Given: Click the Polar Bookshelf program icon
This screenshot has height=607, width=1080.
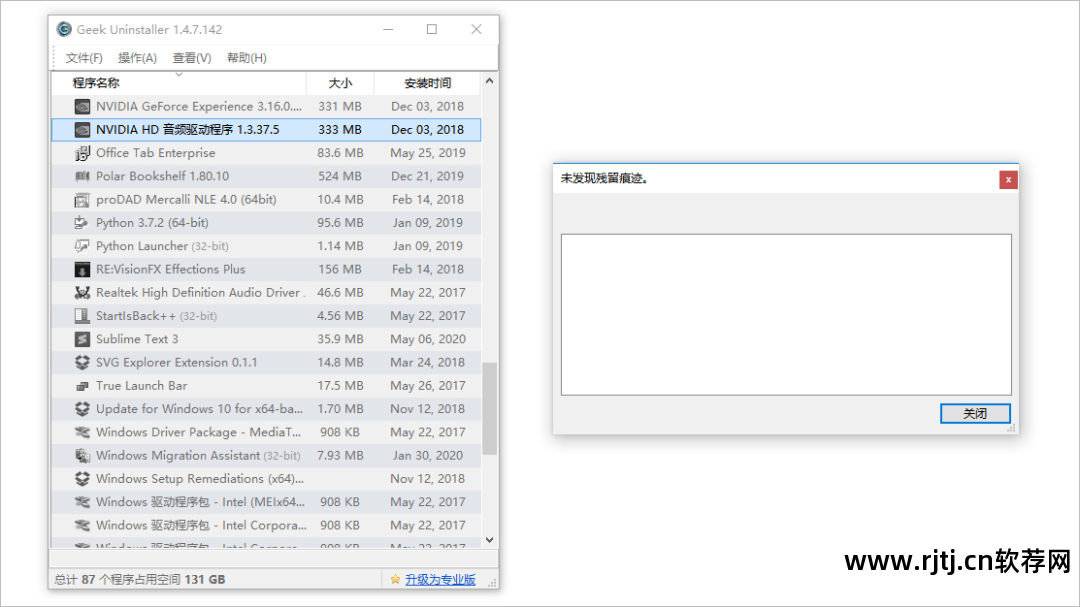Looking at the screenshot, I should (x=82, y=176).
